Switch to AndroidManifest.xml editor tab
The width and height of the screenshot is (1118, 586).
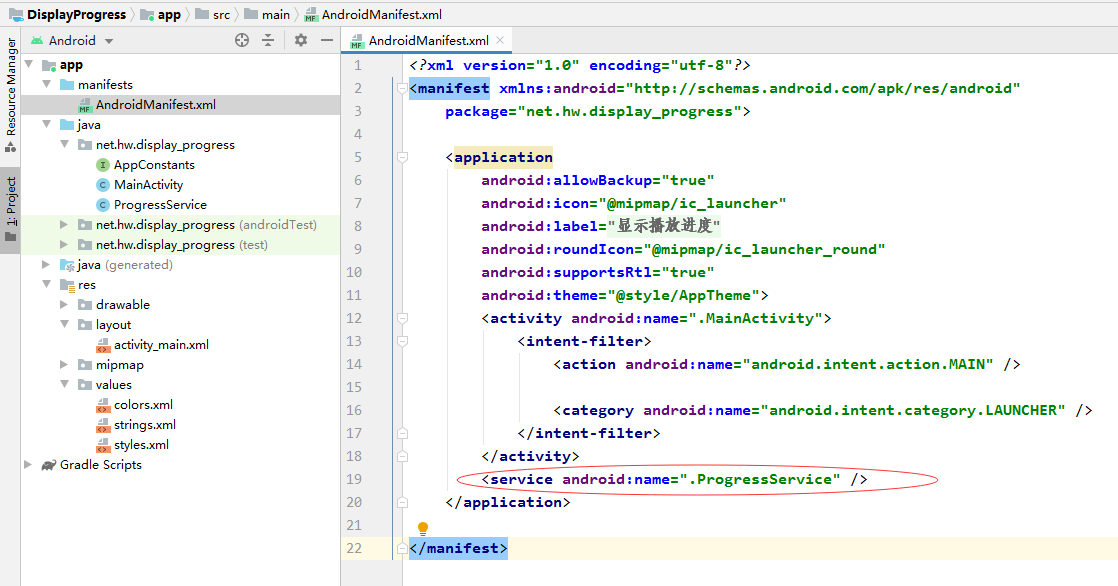click(x=428, y=41)
